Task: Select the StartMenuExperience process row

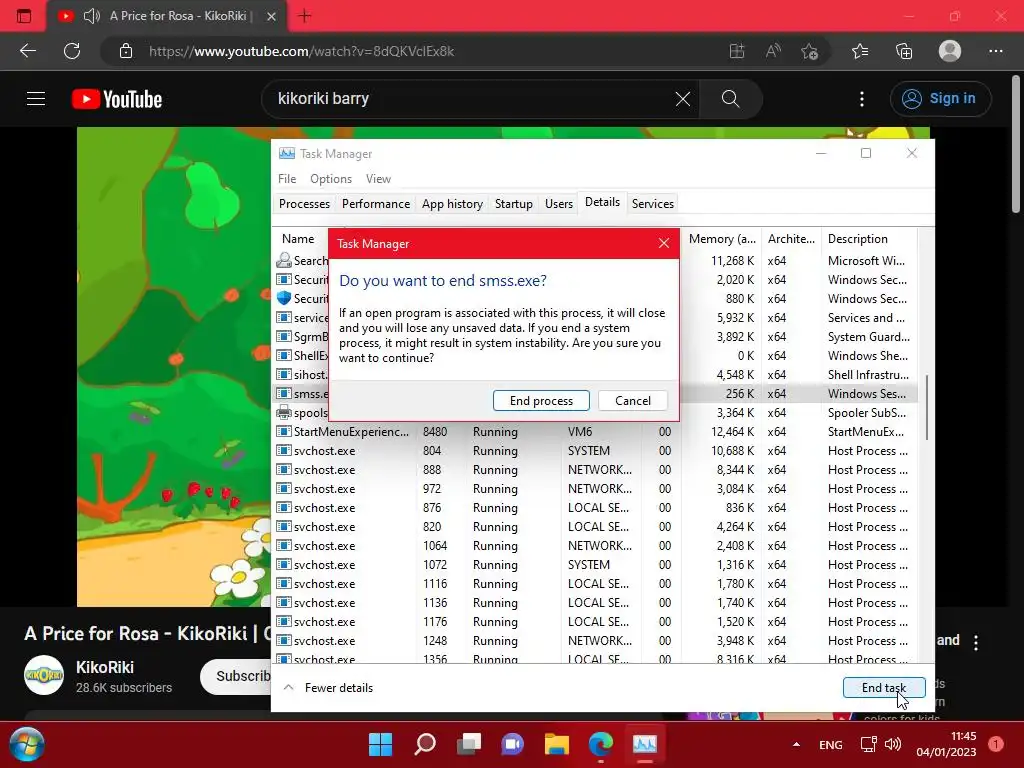Action: [x=594, y=432]
